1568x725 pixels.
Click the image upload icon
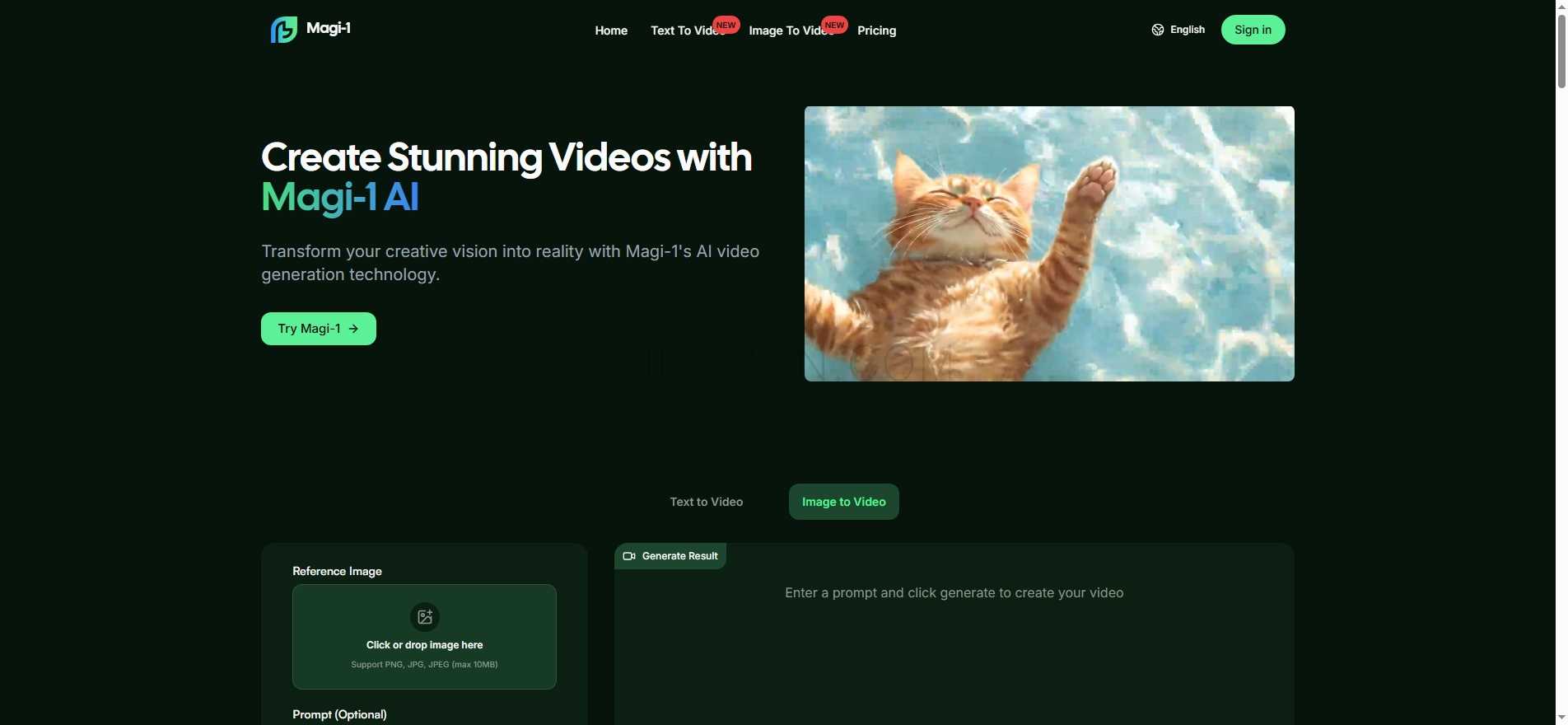point(425,616)
